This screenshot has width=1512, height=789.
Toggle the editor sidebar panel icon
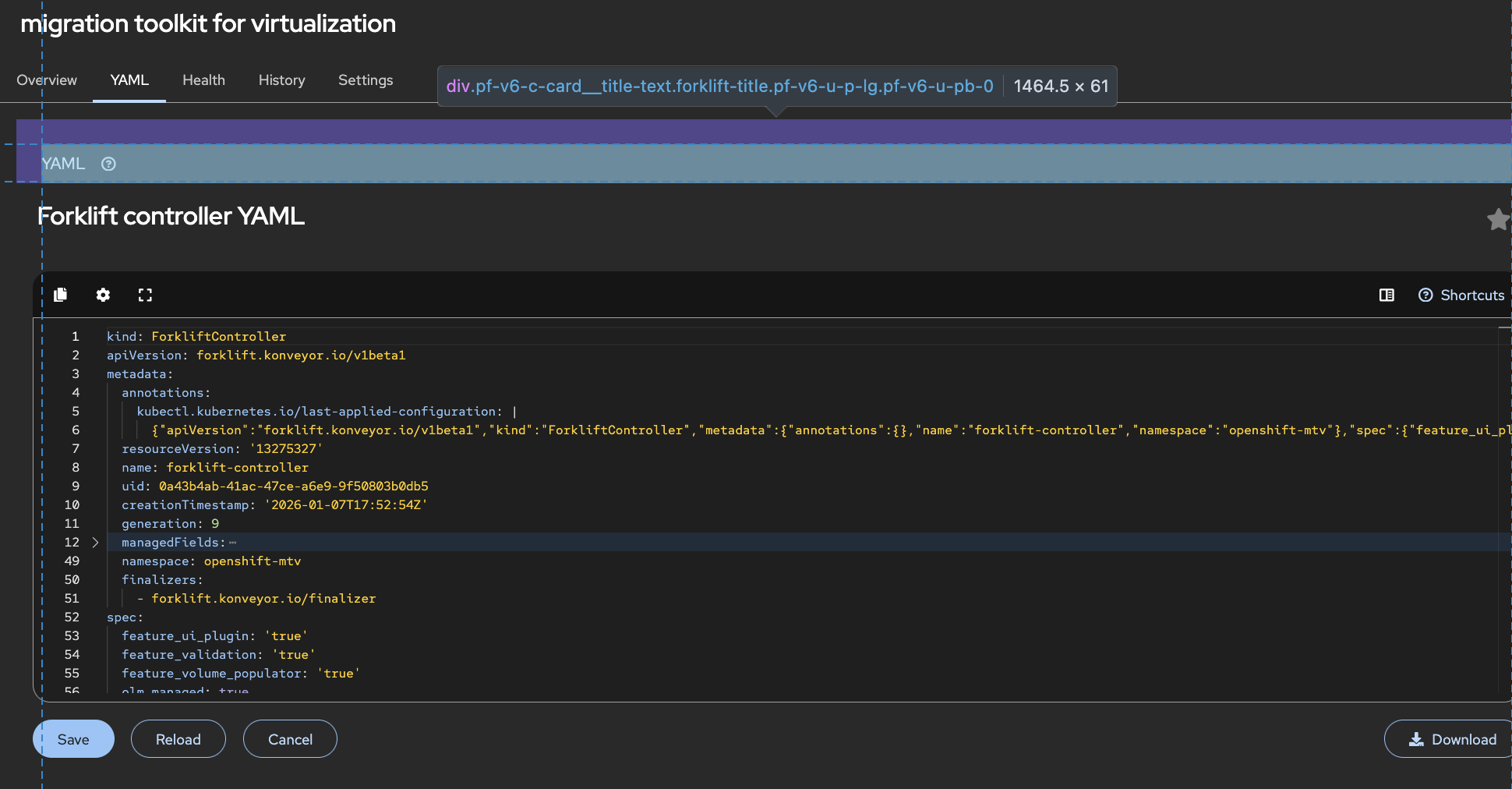click(x=1387, y=295)
